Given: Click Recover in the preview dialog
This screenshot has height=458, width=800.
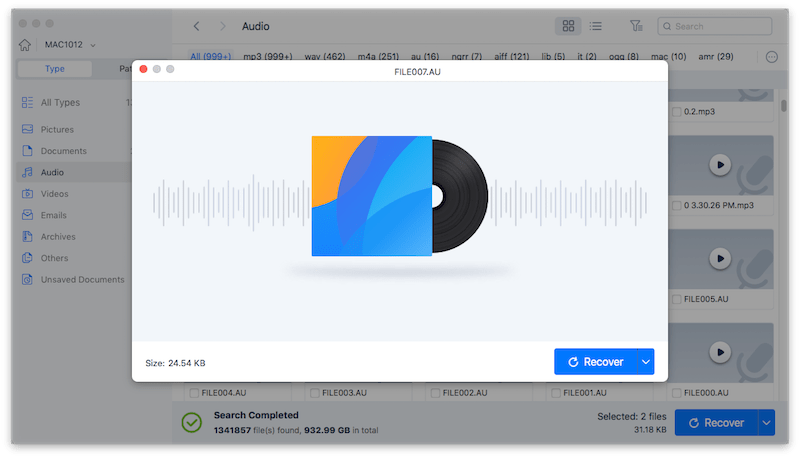Looking at the screenshot, I should pos(595,362).
